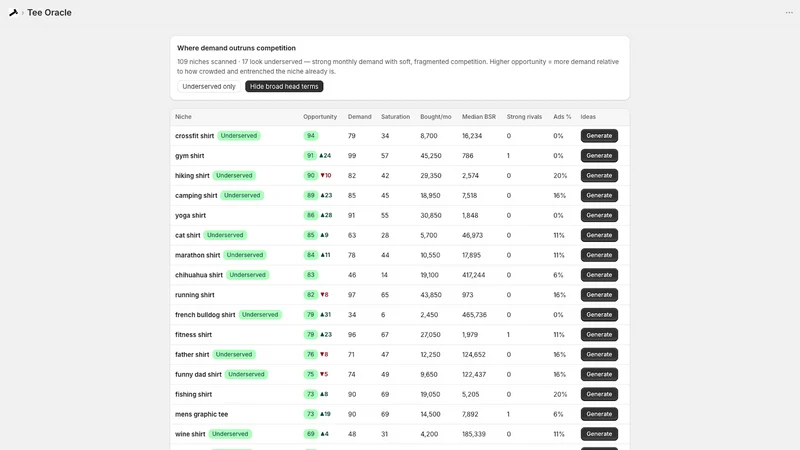The width and height of the screenshot is (800, 450).
Task: Generate ideas for fishing shirt
Action: (x=599, y=394)
